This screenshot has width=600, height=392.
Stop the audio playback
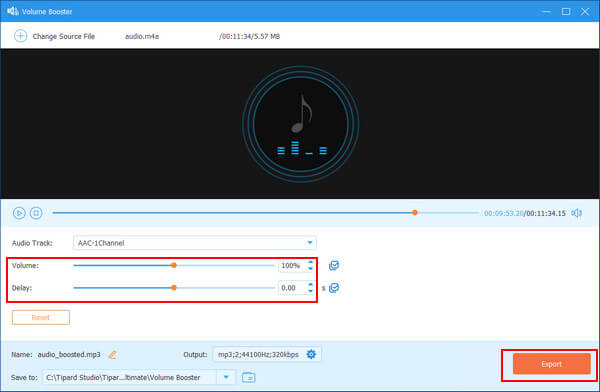36,213
